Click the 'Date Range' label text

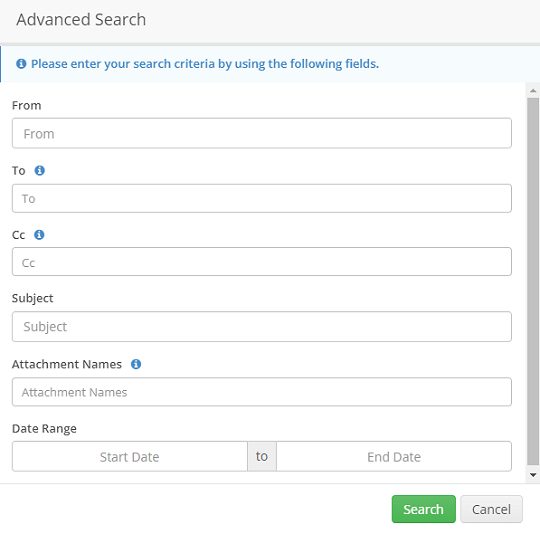click(44, 429)
